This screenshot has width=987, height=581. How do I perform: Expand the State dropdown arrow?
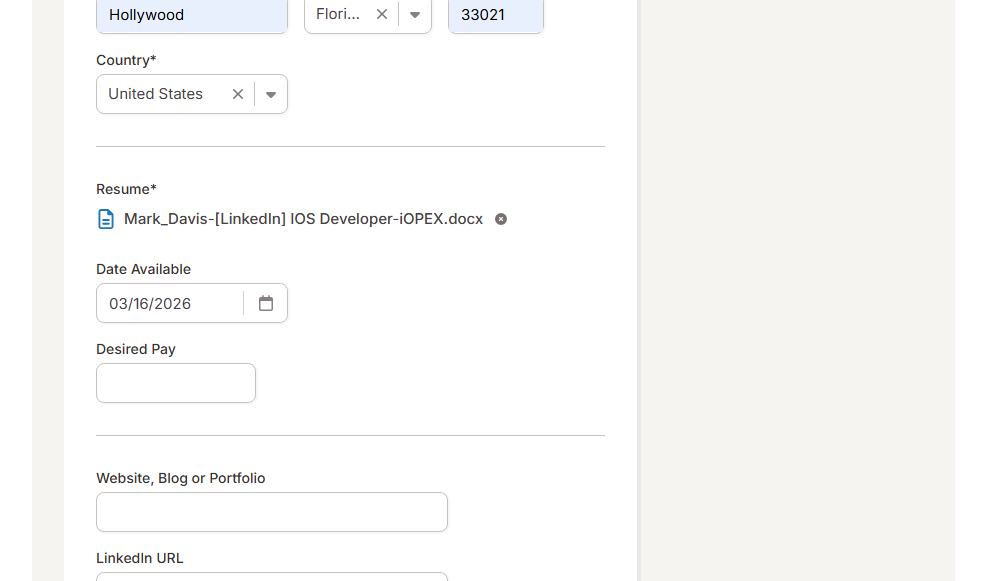pyautogui.click(x=415, y=14)
